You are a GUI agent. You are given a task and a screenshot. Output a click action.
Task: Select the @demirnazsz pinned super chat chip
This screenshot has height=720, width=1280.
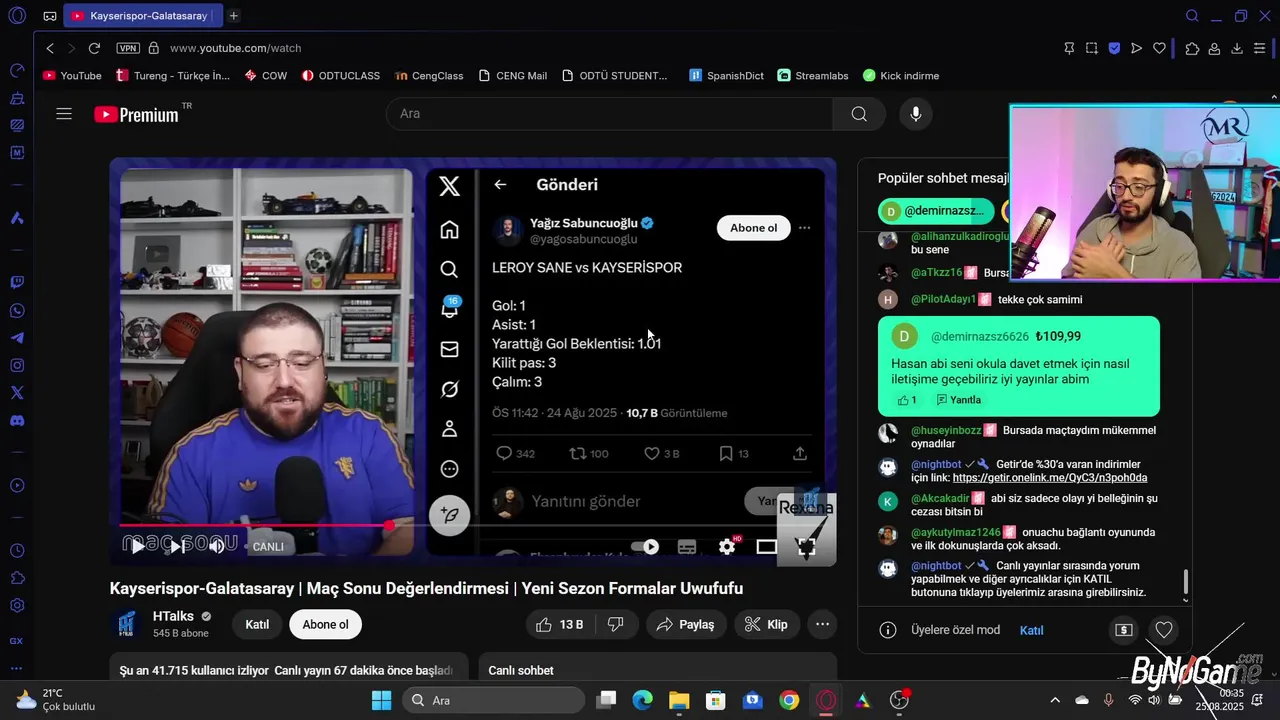tap(936, 211)
